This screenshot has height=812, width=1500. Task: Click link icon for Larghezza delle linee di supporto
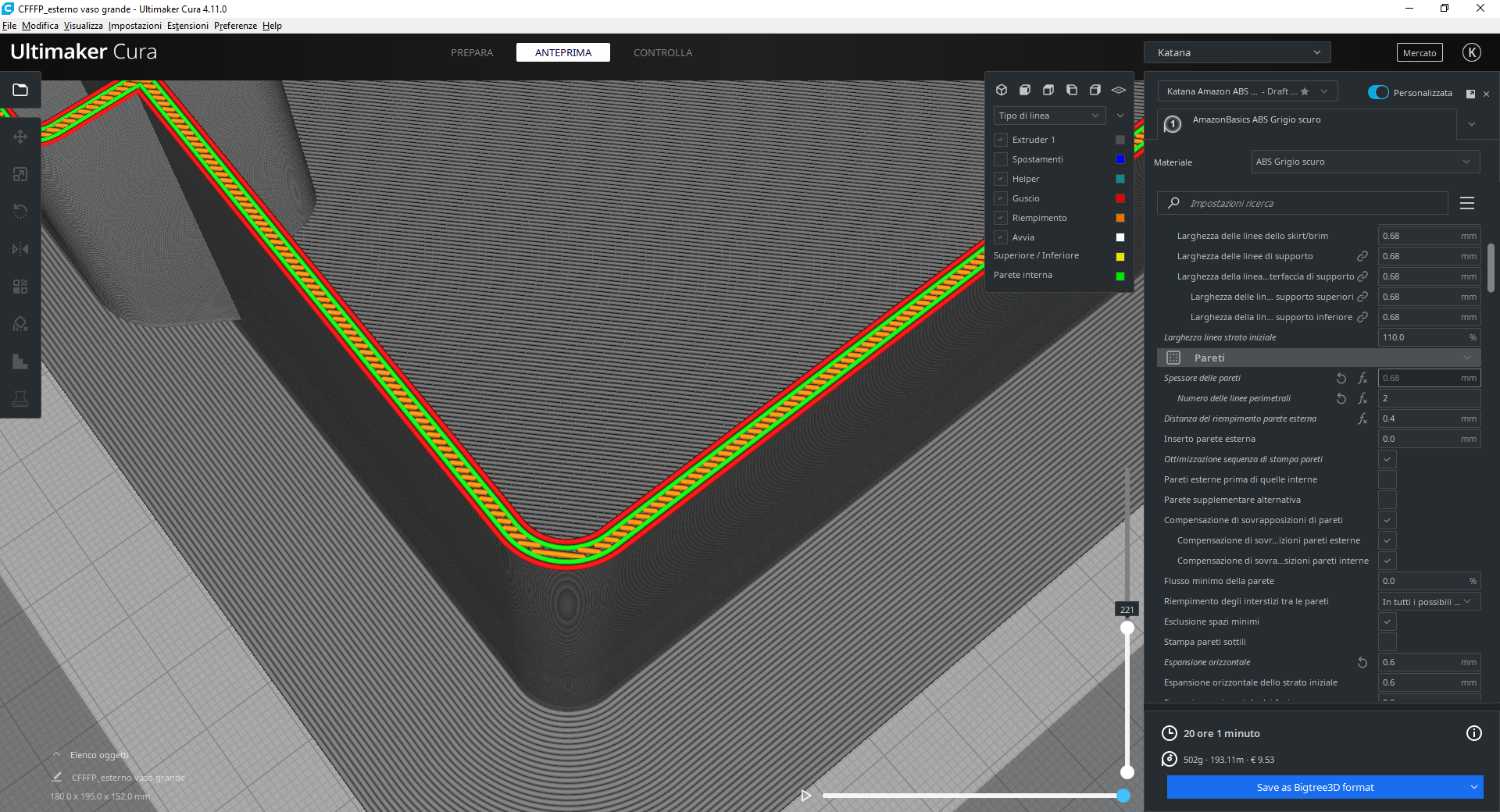coord(1362,256)
